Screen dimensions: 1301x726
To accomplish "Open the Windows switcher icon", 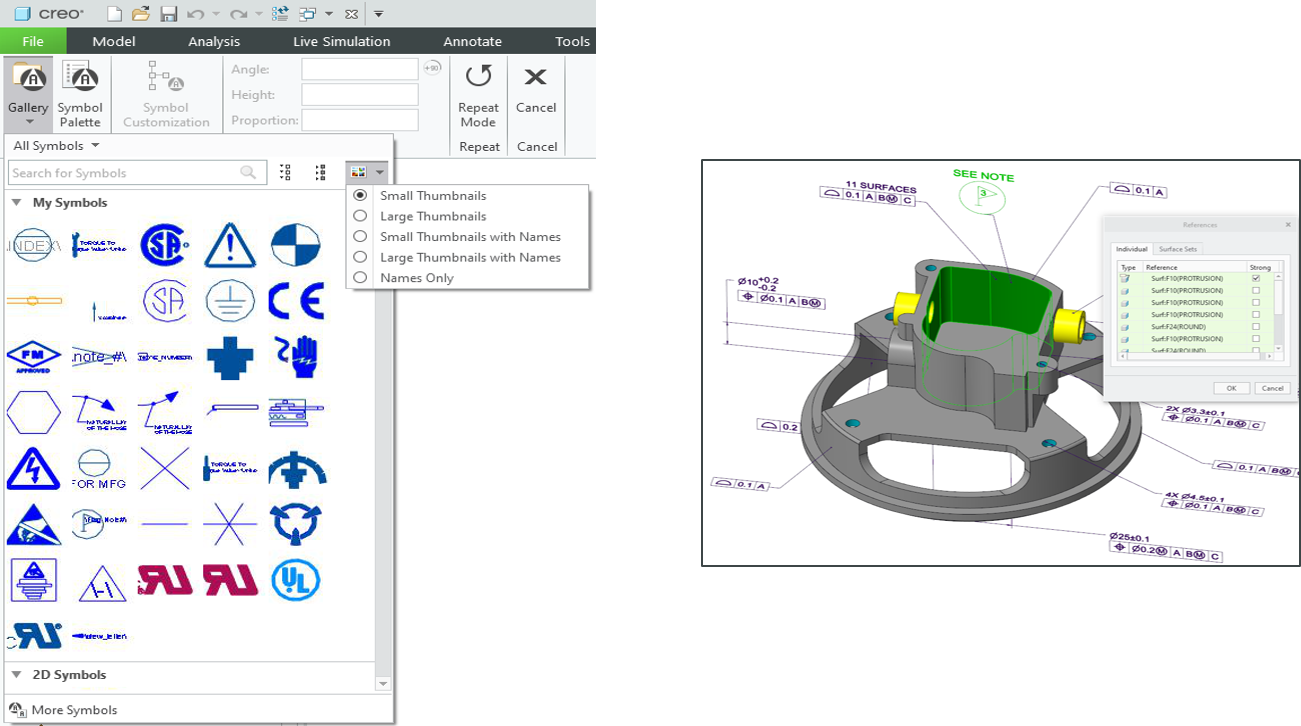I will [307, 14].
